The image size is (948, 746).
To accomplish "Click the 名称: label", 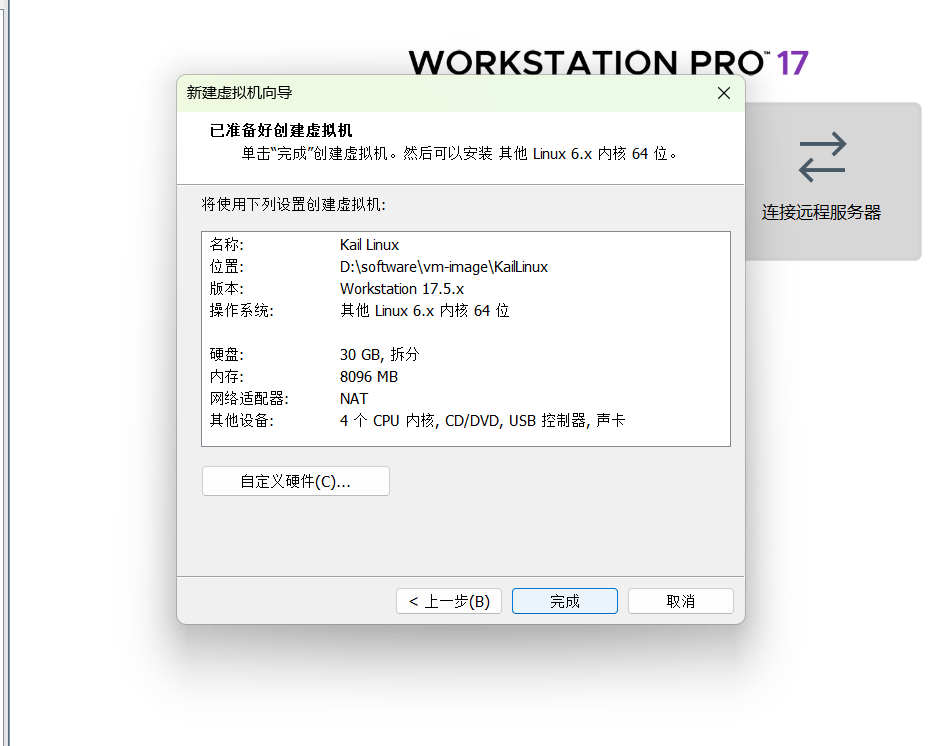I will coord(227,245).
